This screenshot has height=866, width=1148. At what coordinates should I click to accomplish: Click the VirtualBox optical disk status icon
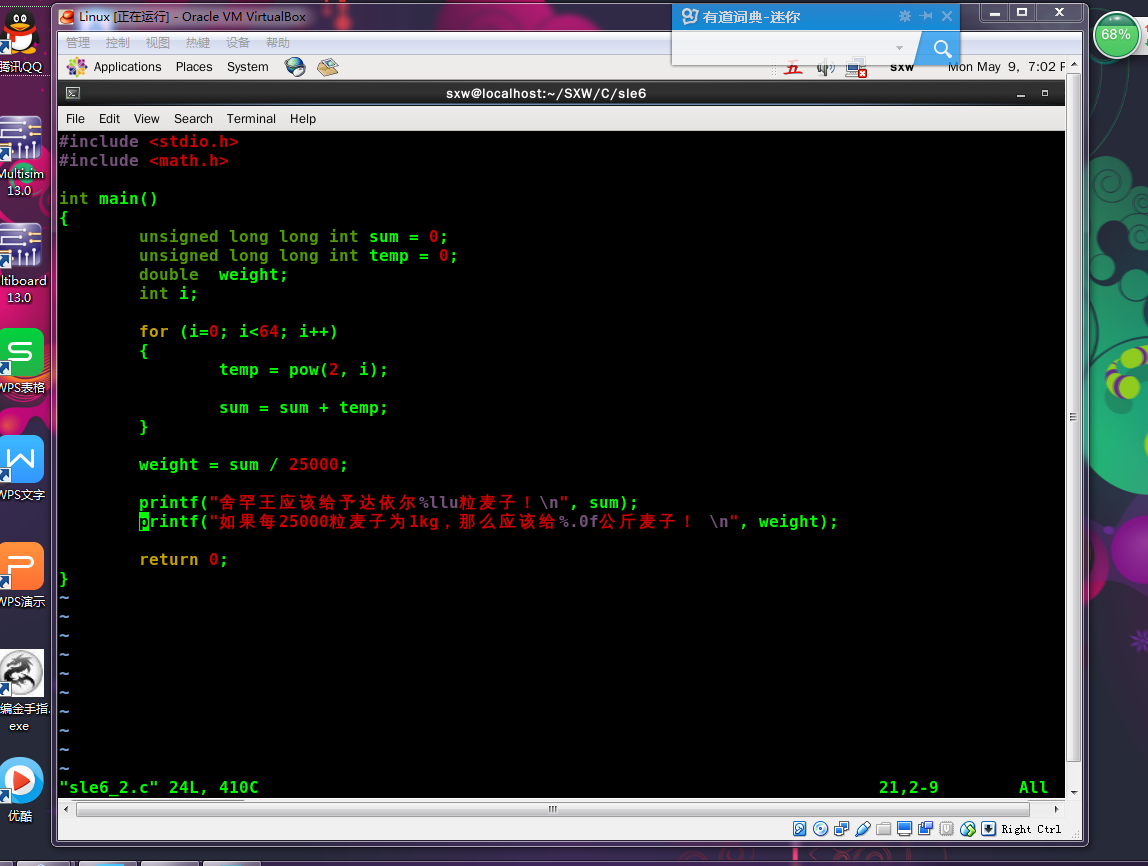tap(821, 829)
